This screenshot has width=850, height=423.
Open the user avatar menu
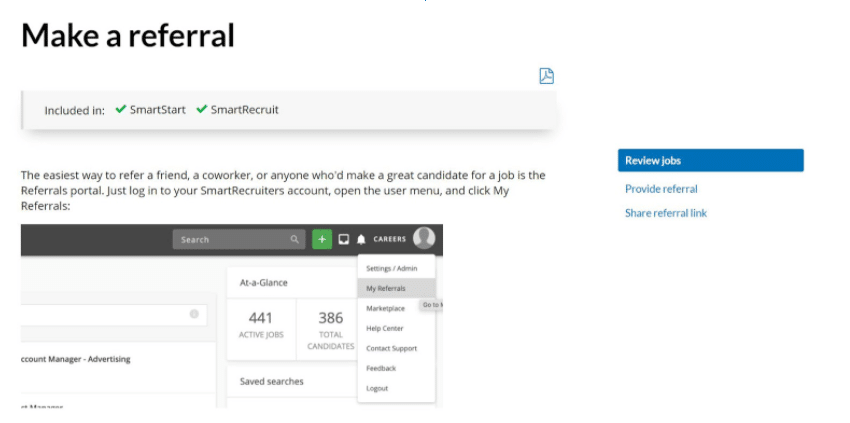424,238
